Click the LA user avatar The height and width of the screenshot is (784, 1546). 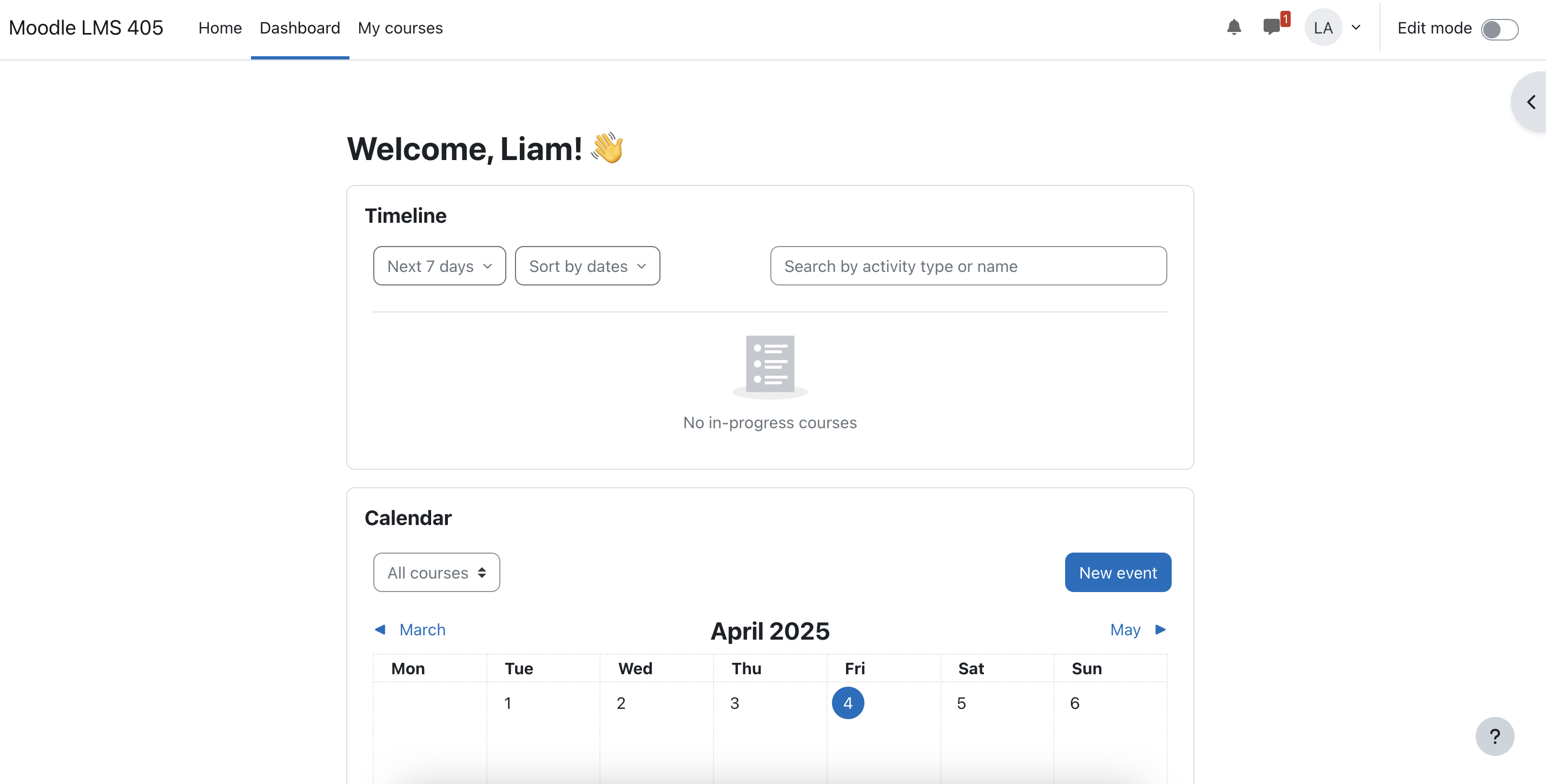point(1323,28)
